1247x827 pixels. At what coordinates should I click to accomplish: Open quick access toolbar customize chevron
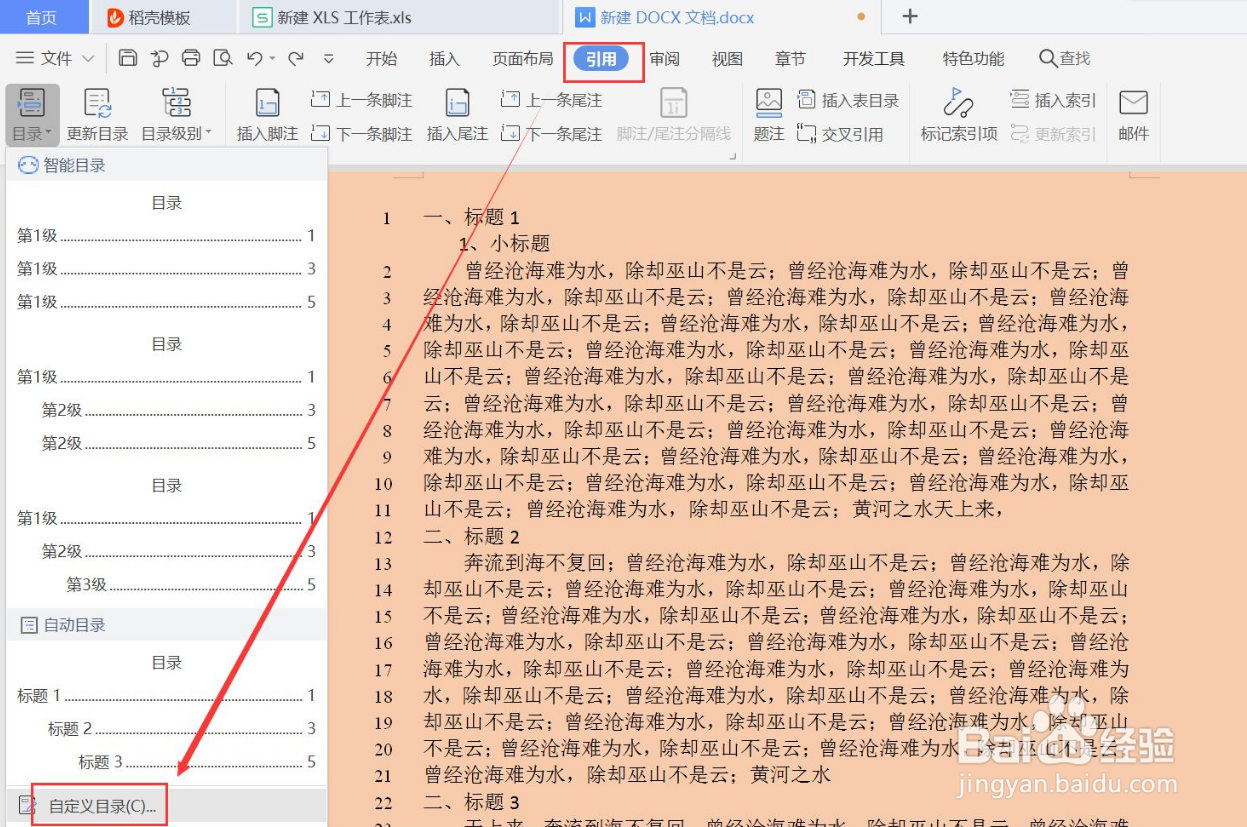pos(330,58)
